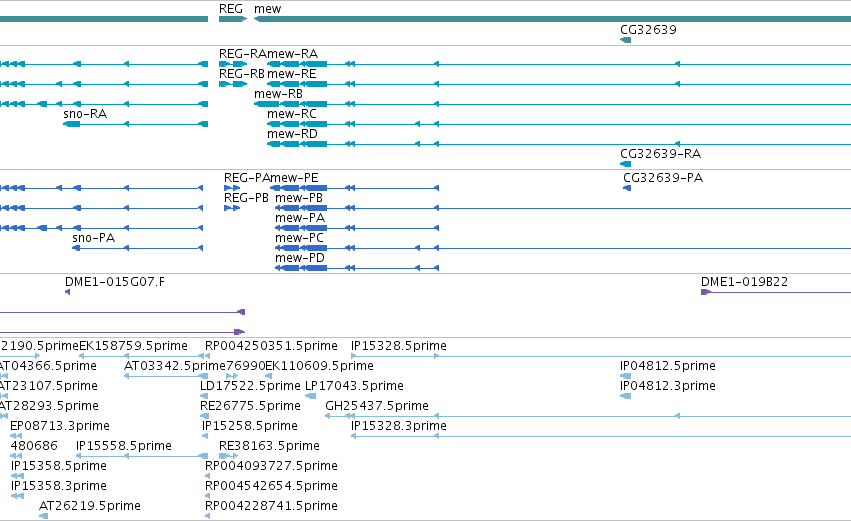Click the RP004250351.5prime EST label
851x521 pixels.
coord(271,346)
